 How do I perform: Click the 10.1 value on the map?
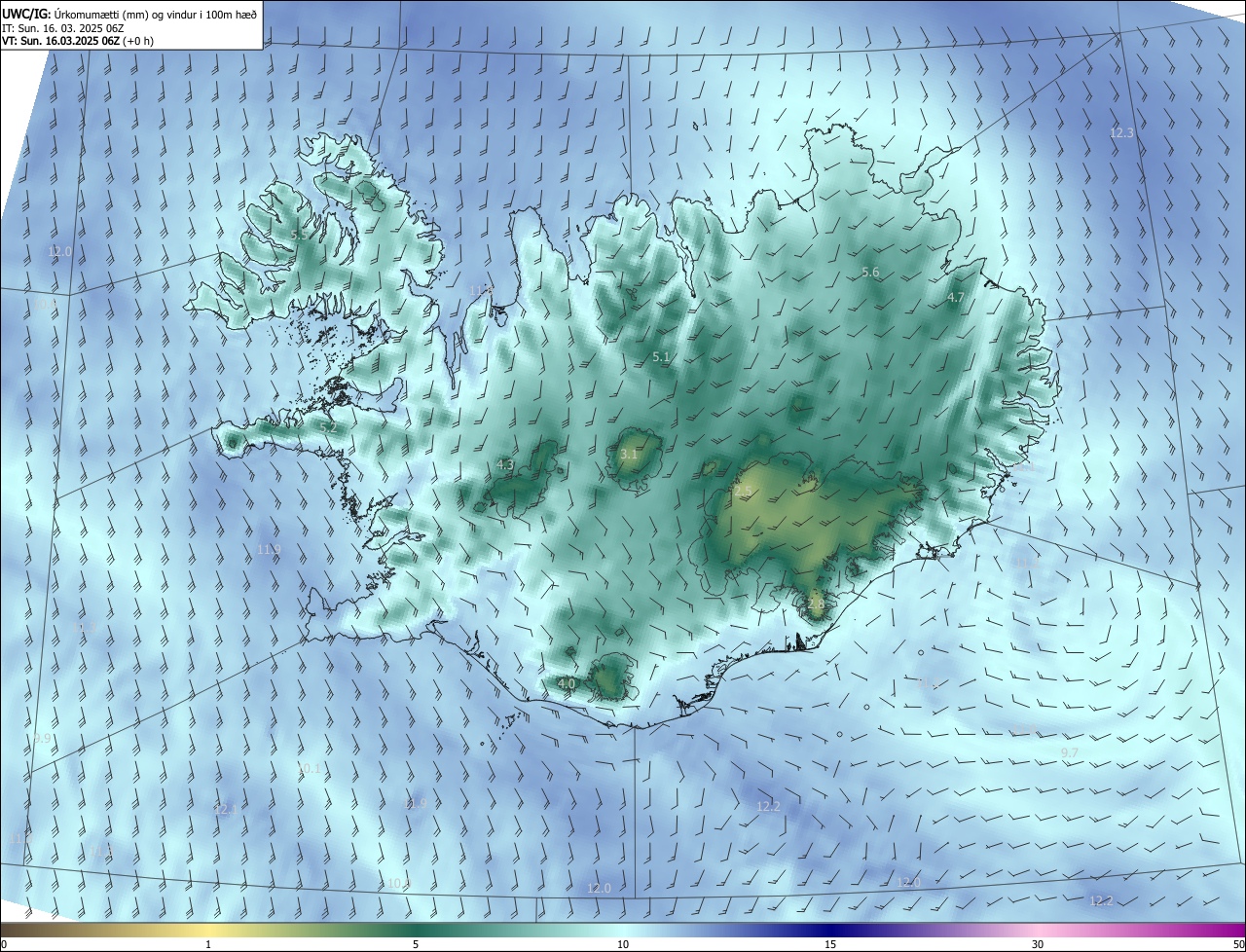pos(309,769)
